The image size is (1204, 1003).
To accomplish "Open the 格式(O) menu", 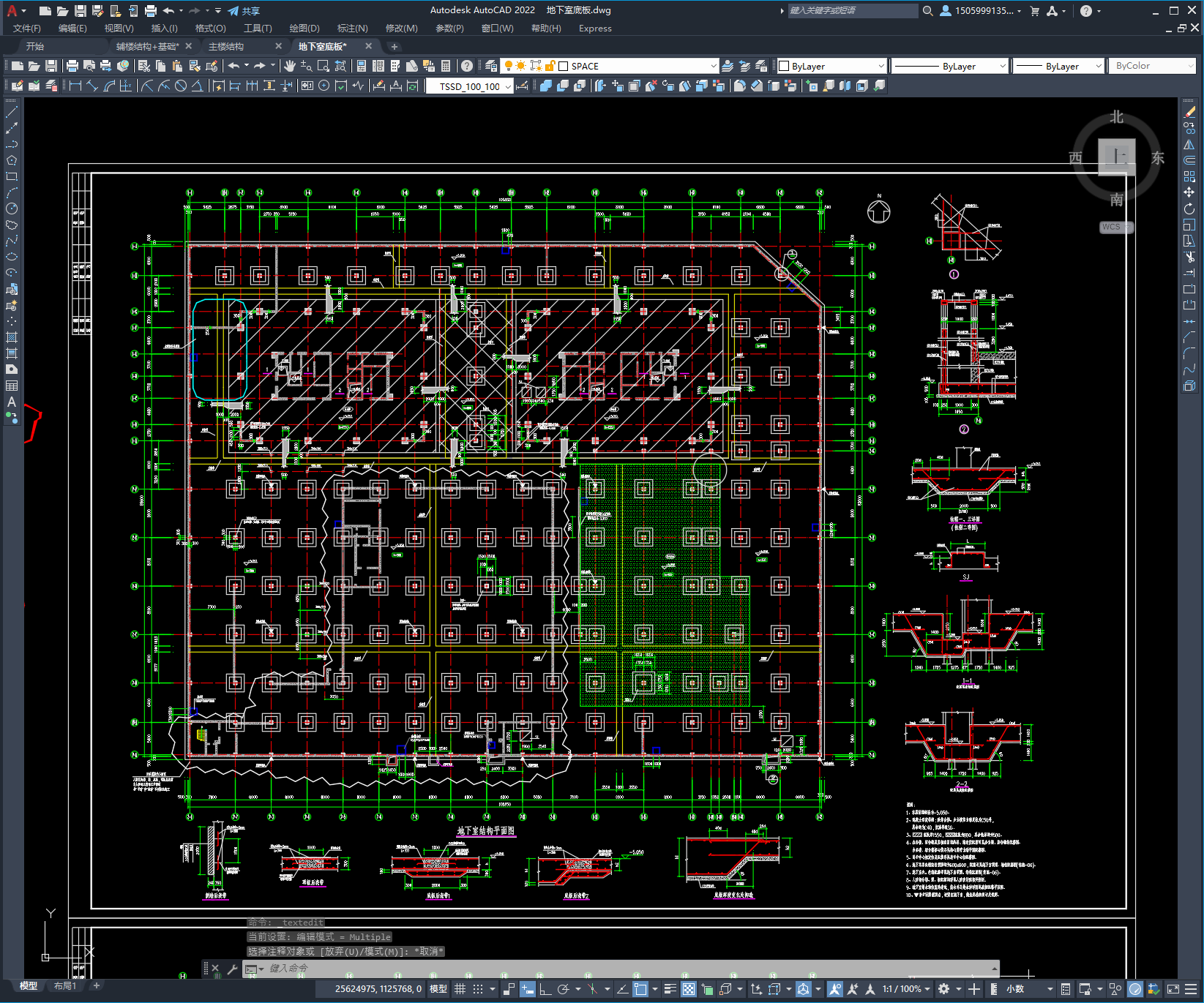I will click(x=210, y=29).
